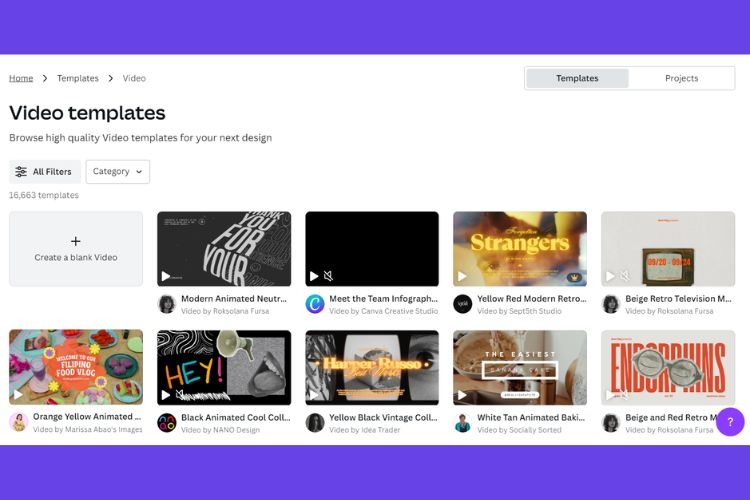Open the HEY! collage video thumbnail
The image size is (750, 500).
tap(224, 367)
